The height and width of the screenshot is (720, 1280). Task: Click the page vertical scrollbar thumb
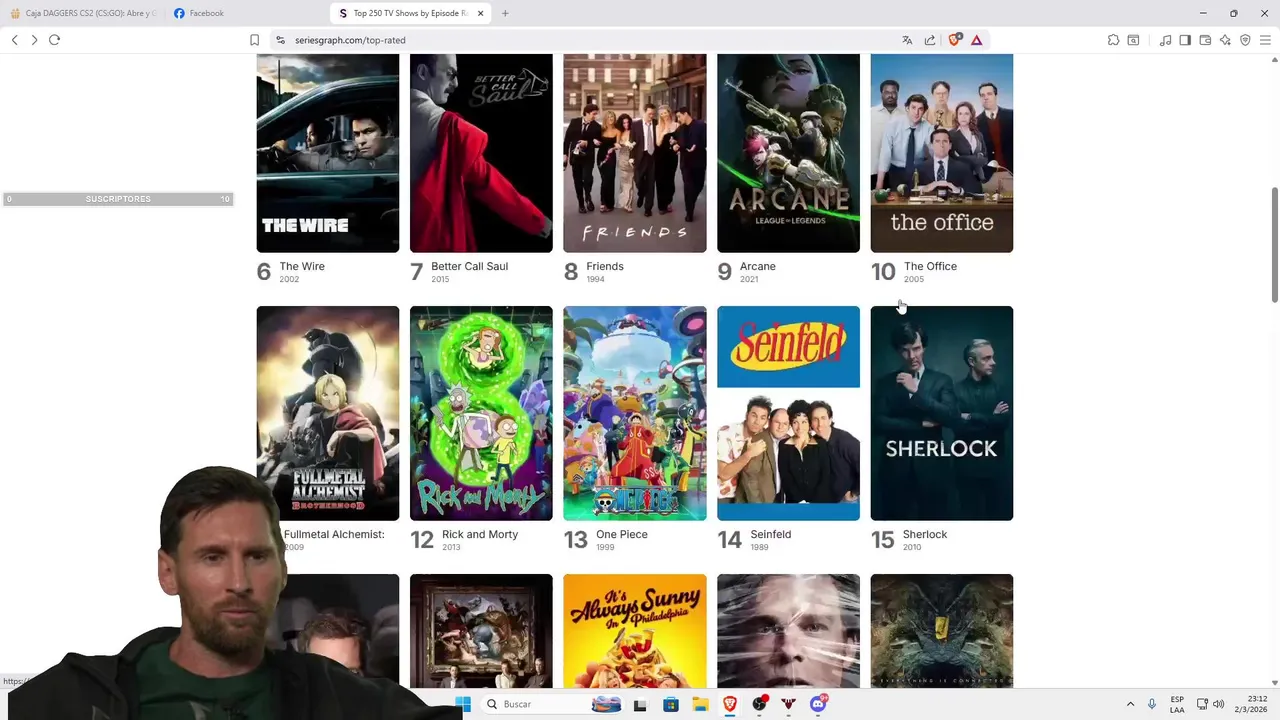pyautogui.click(x=1274, y=244)
